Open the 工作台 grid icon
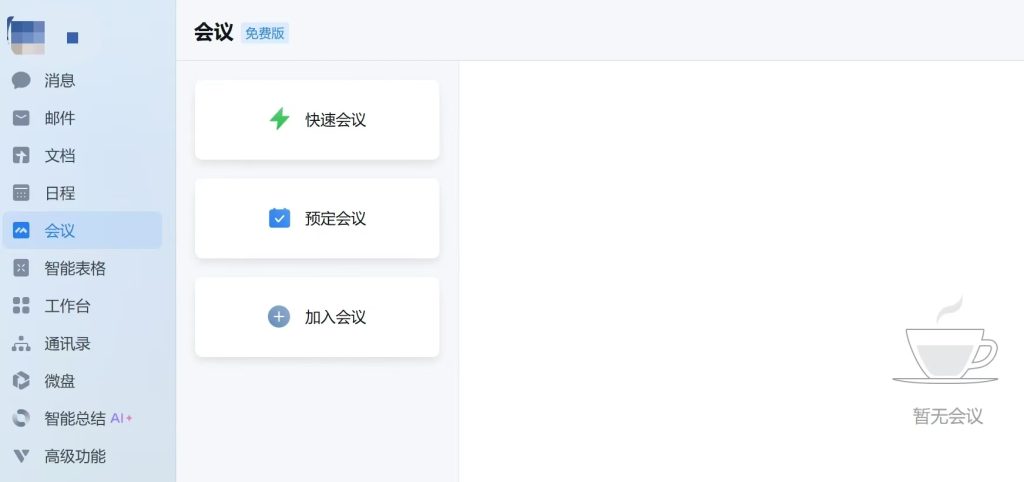 21,306
